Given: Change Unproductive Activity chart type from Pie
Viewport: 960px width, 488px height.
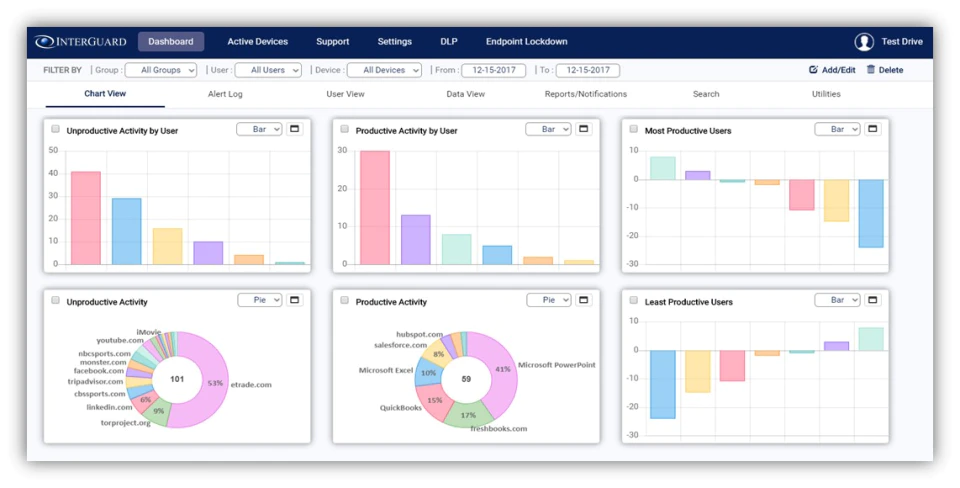Looking at the screenshot, I should tap(260, 300).
